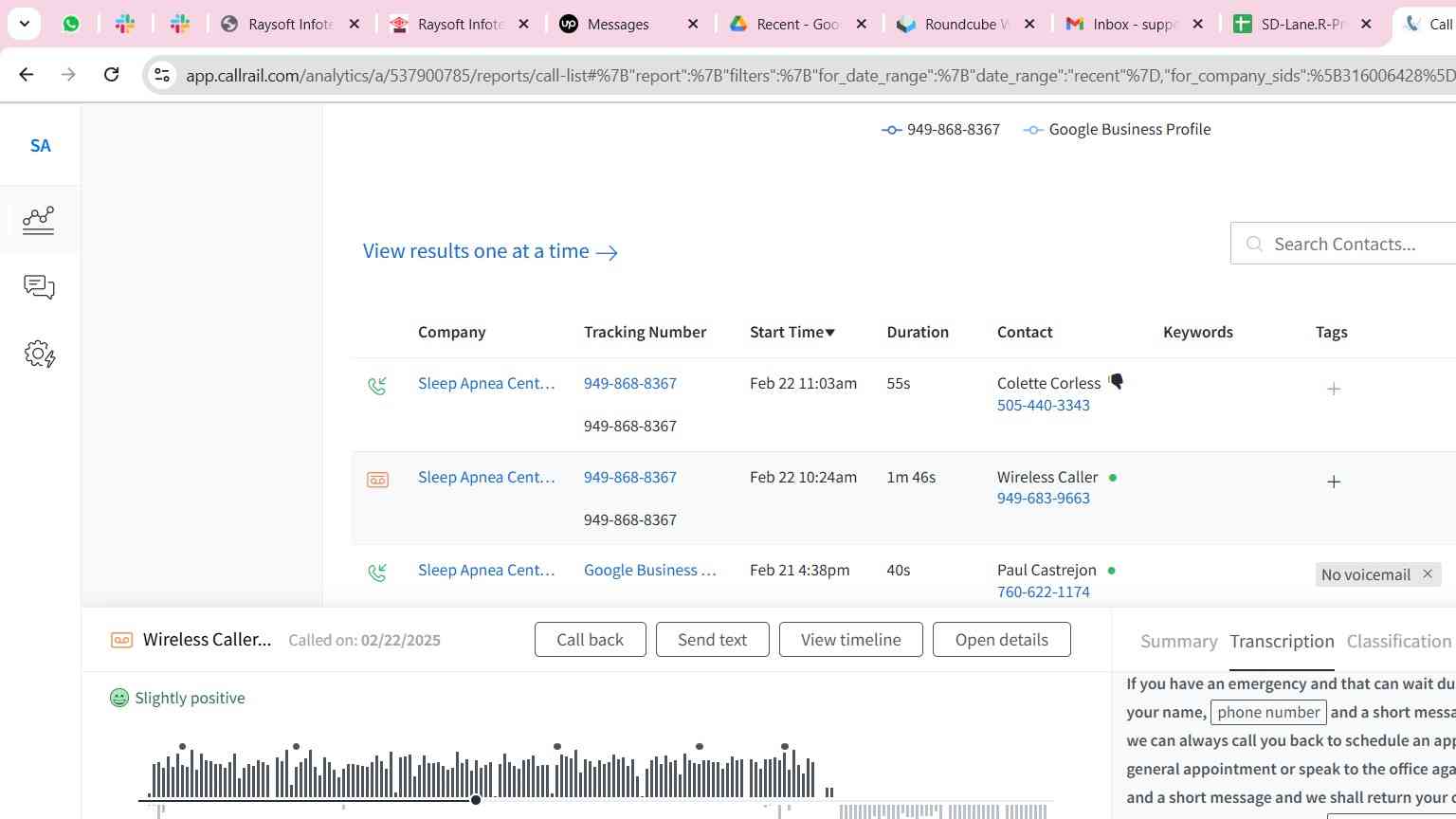
Task: Open the Settings gear sidebar icon
Action: tap(39, 355)
